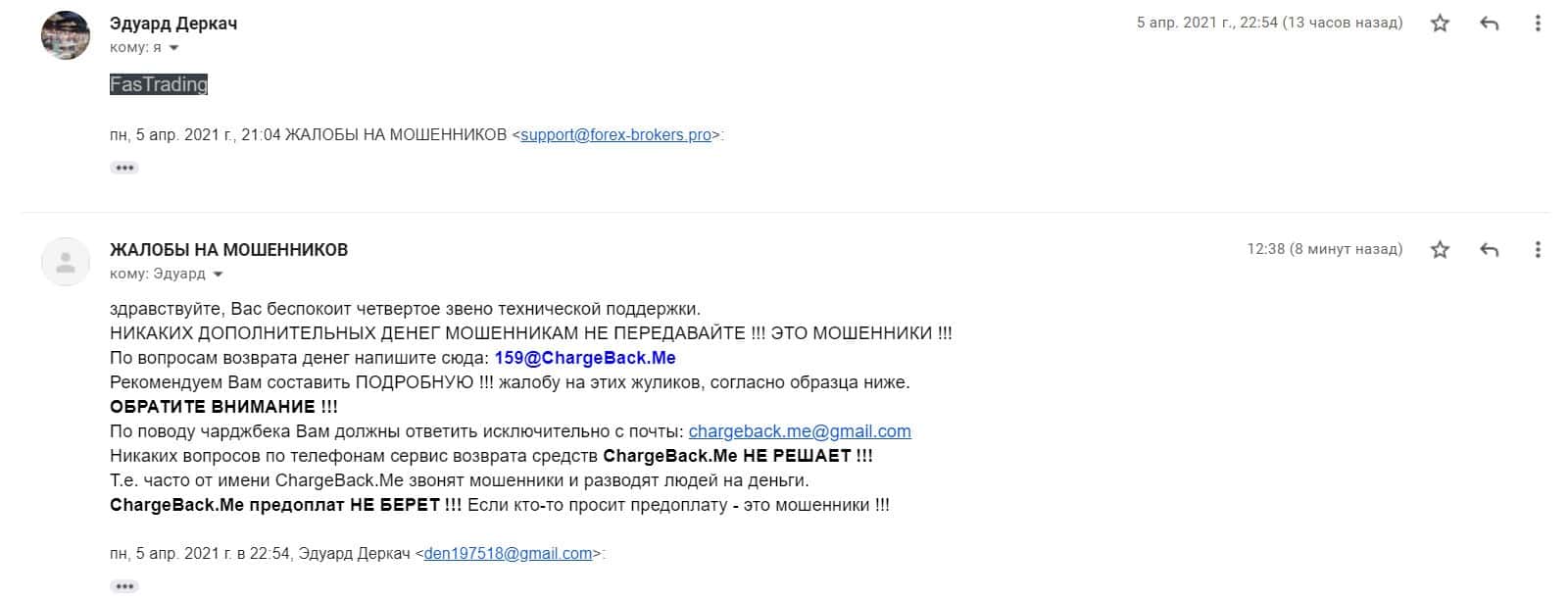Open more options for first email

pyautogui.click(x=1538, y=23)
